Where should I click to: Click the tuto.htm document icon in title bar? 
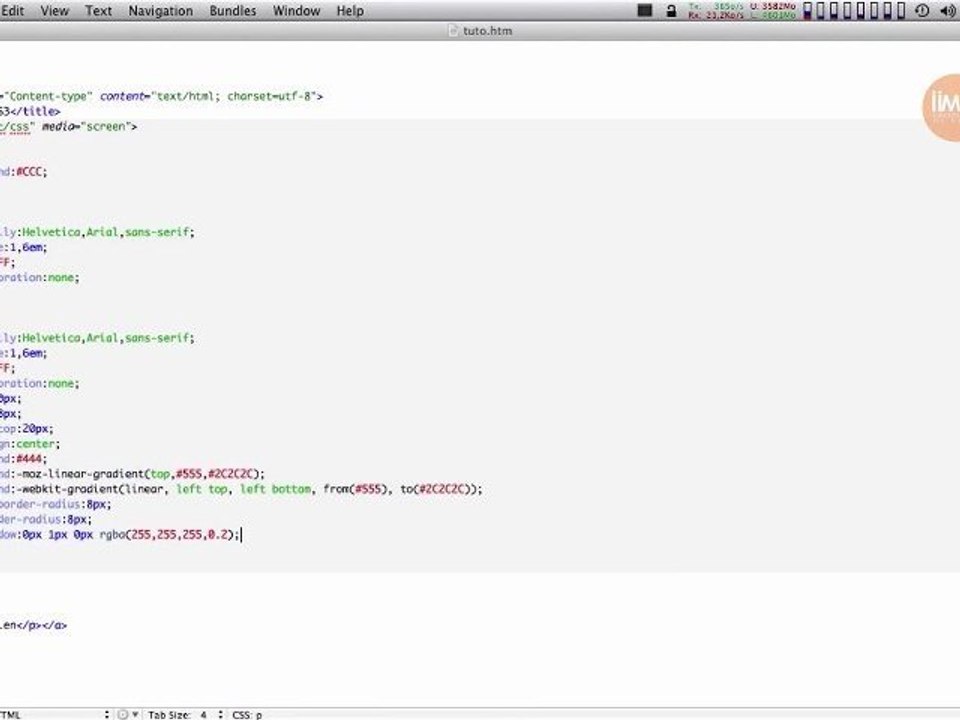(453, 31)
